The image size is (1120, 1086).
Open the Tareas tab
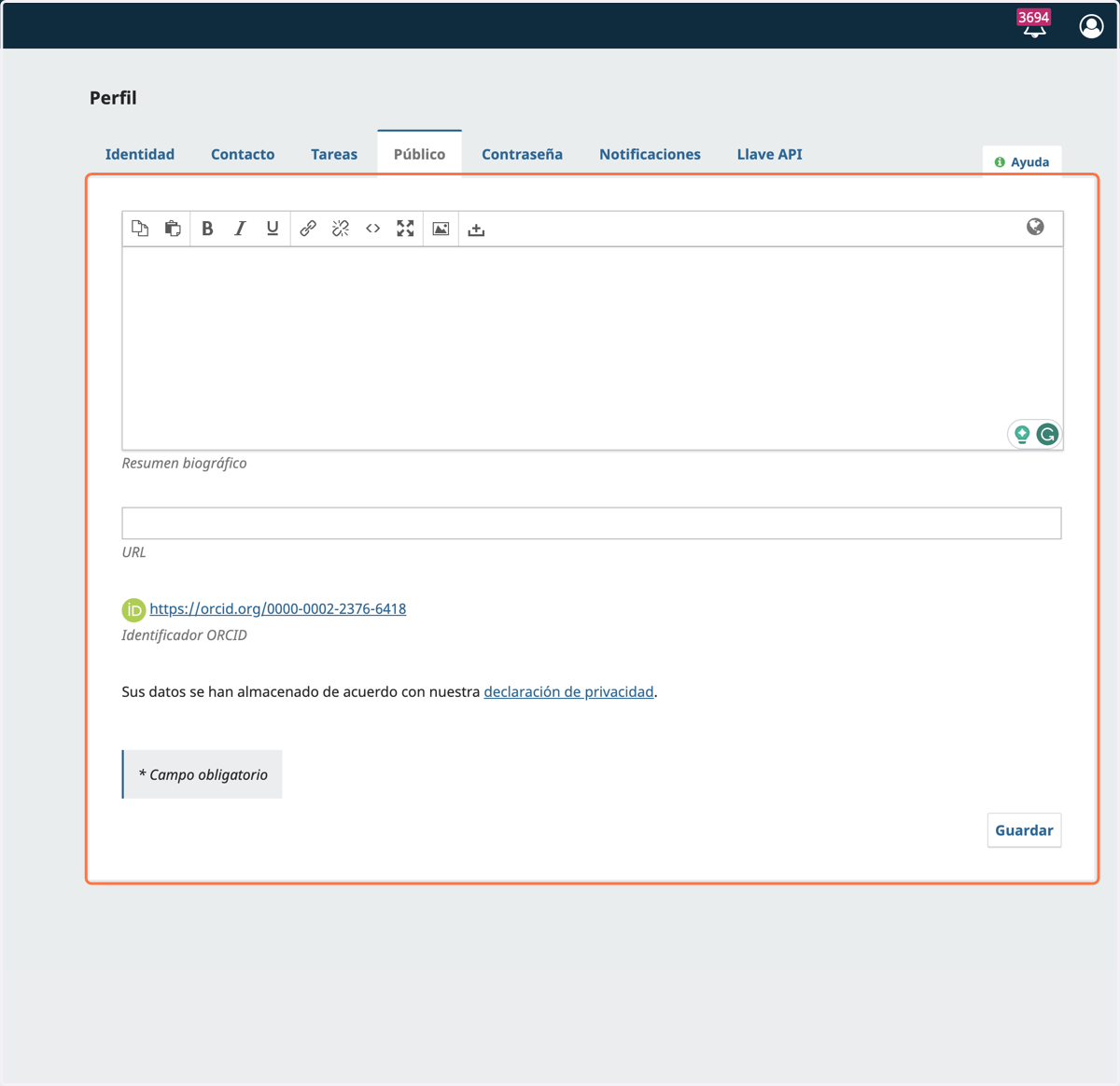(x=334, y=154)
